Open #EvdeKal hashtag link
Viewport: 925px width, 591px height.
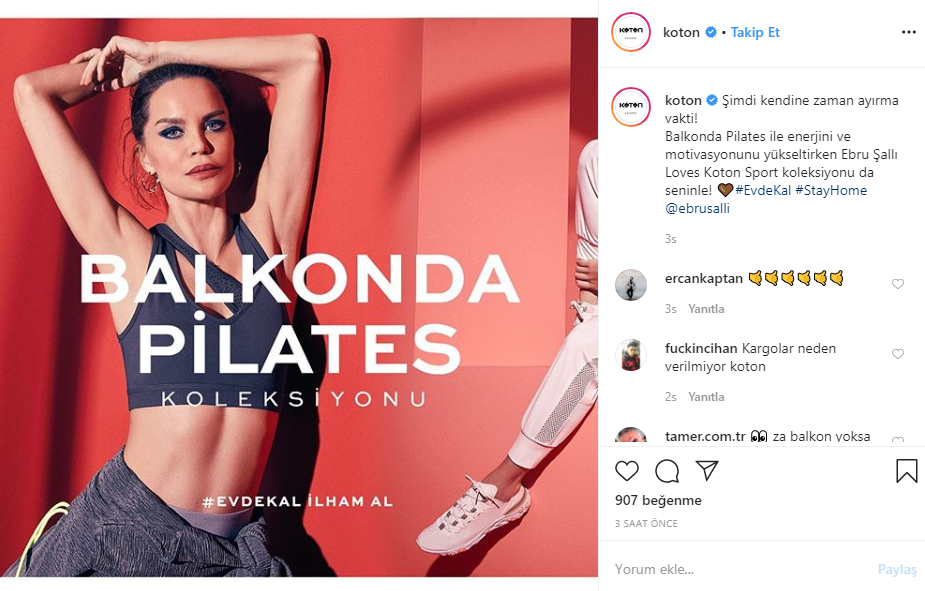(763, 191)
